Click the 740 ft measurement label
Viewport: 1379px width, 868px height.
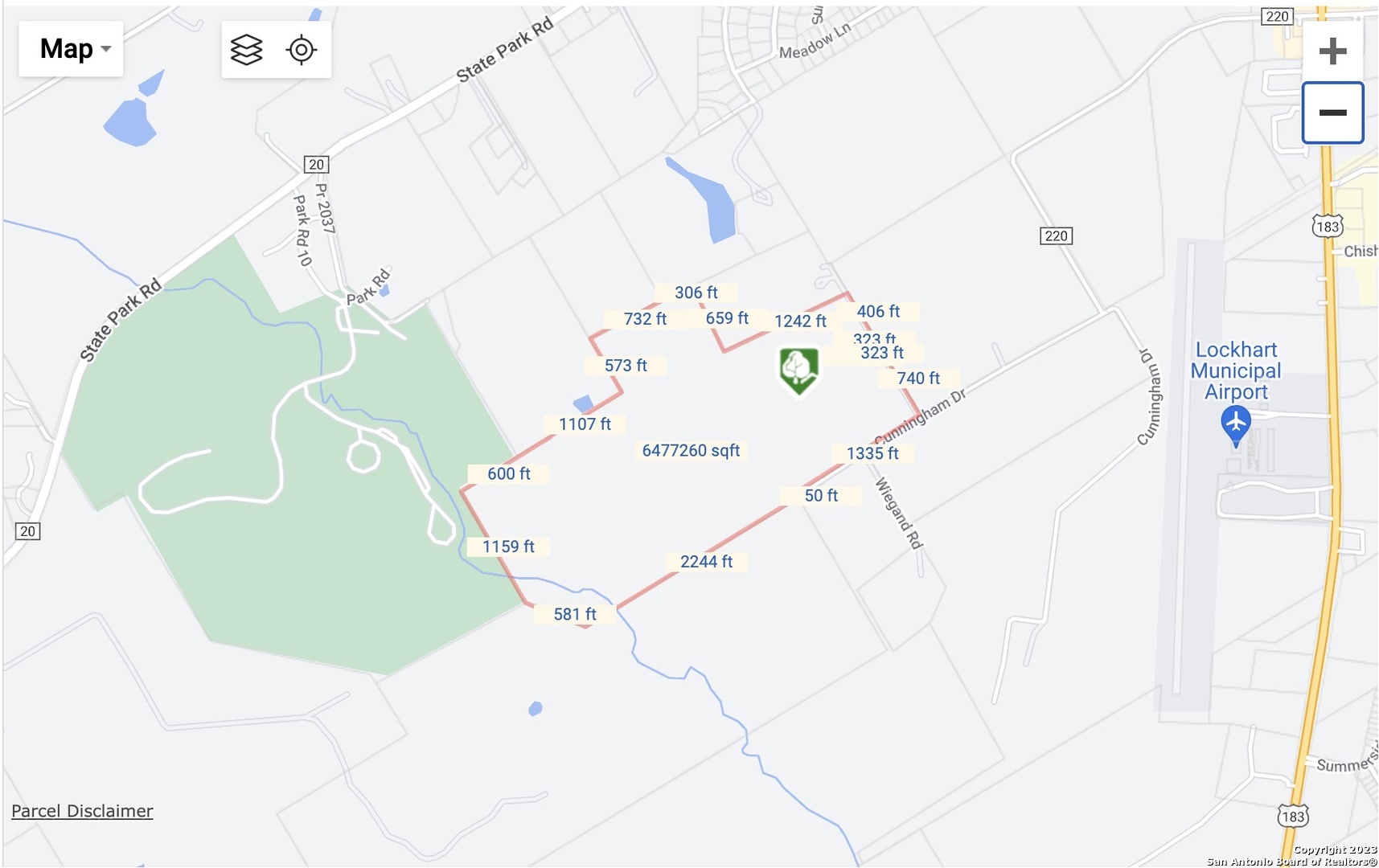click(918, 379)
